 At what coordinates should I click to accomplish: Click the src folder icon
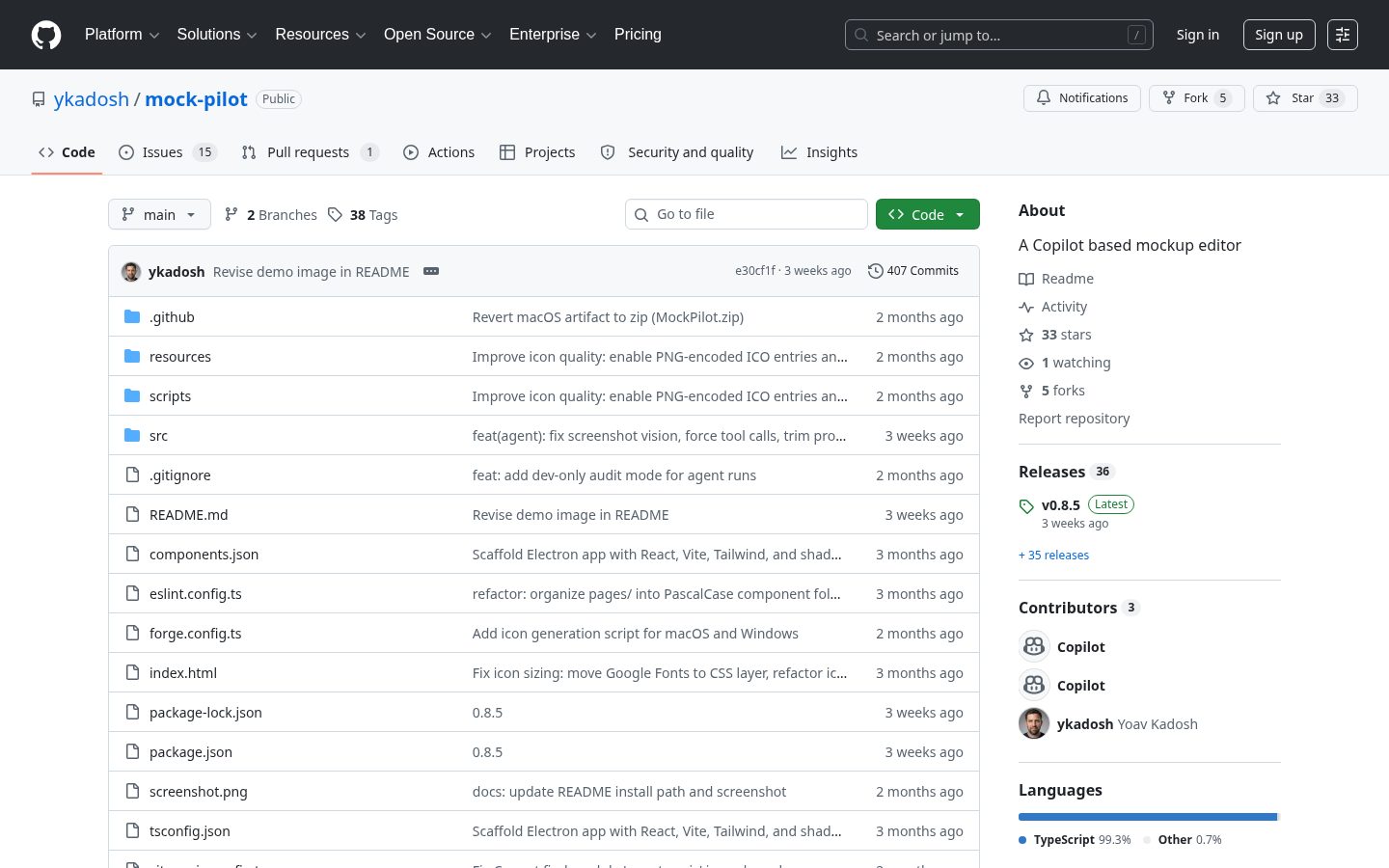[x=132, y=435]
